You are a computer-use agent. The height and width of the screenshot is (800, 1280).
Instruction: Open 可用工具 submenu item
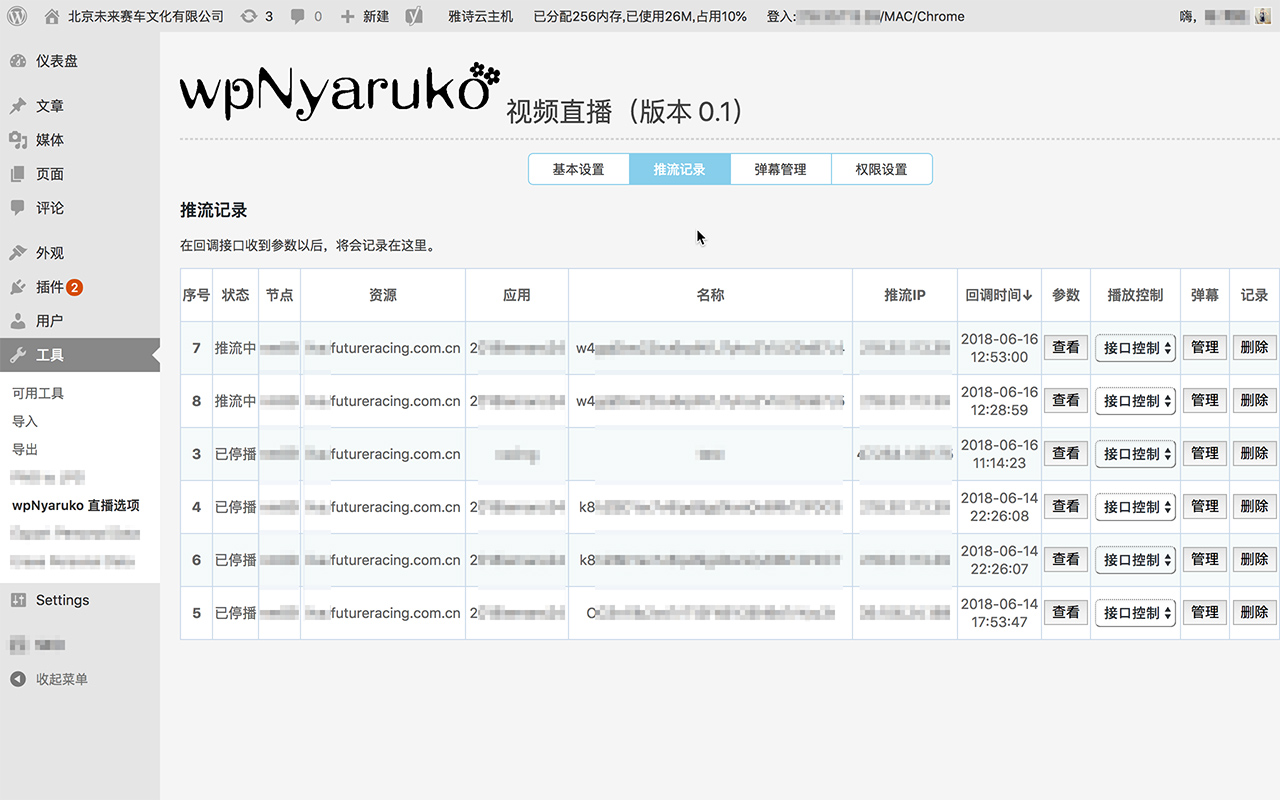click(38, 393)
